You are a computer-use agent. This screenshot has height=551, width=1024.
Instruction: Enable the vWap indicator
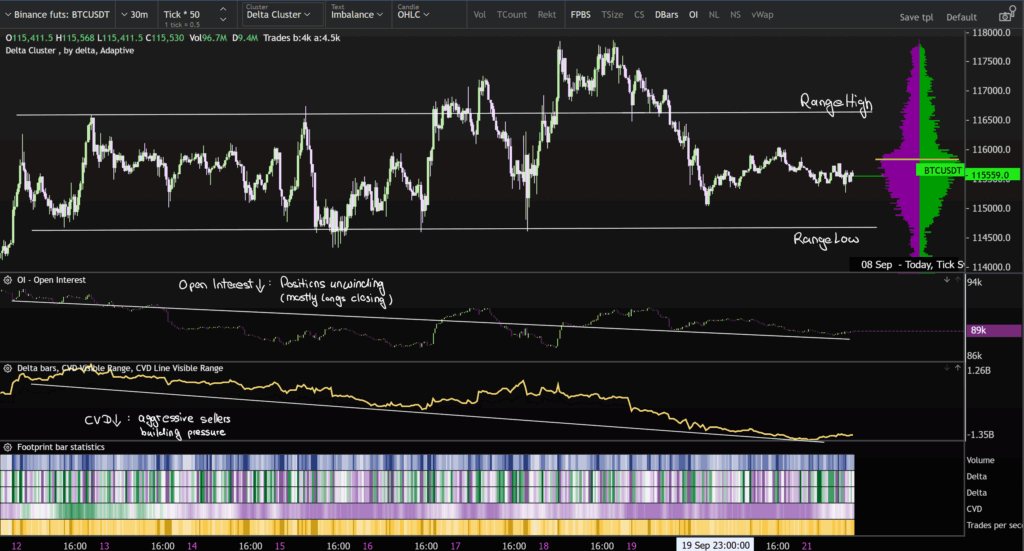pos(762,15)
